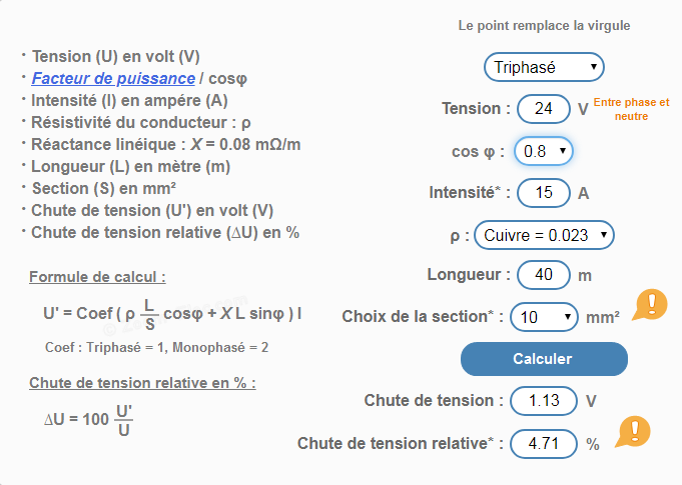
Task: Click the arrow in the section mm² selector
Action: (568, 317)
